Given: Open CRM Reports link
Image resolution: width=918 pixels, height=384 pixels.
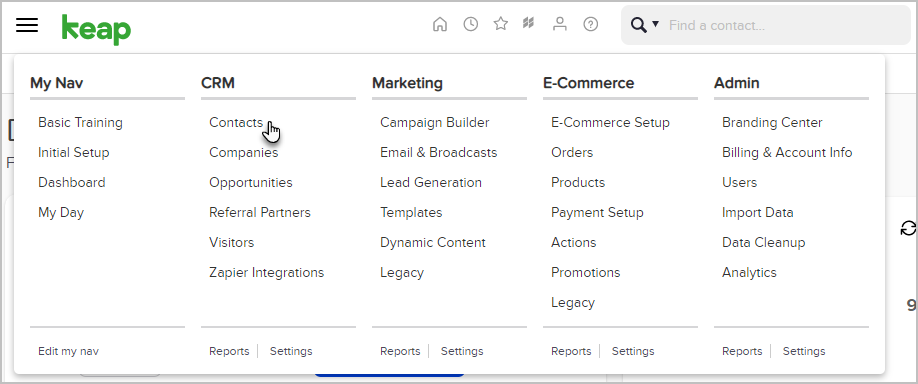Looking at the screenshot, I should [x=229, y=351].
